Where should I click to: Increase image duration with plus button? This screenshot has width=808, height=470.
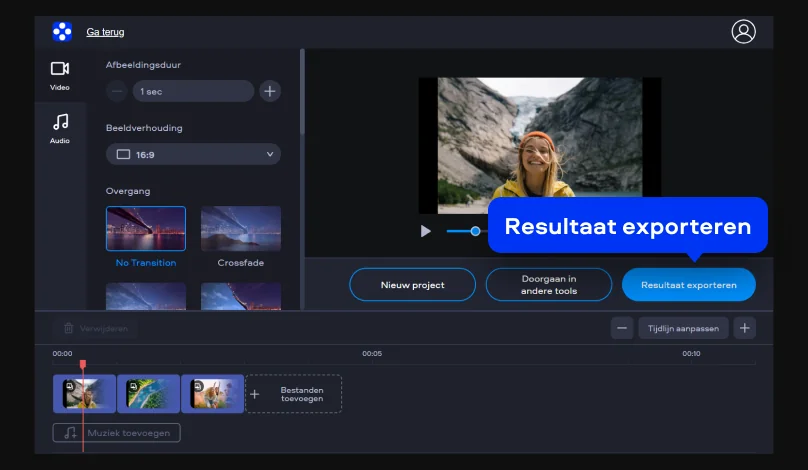(270, 92)
